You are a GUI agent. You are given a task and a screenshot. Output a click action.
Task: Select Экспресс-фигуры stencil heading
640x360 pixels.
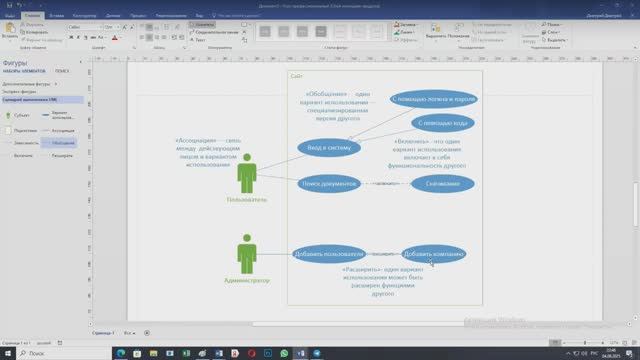[x=19, y=92]
